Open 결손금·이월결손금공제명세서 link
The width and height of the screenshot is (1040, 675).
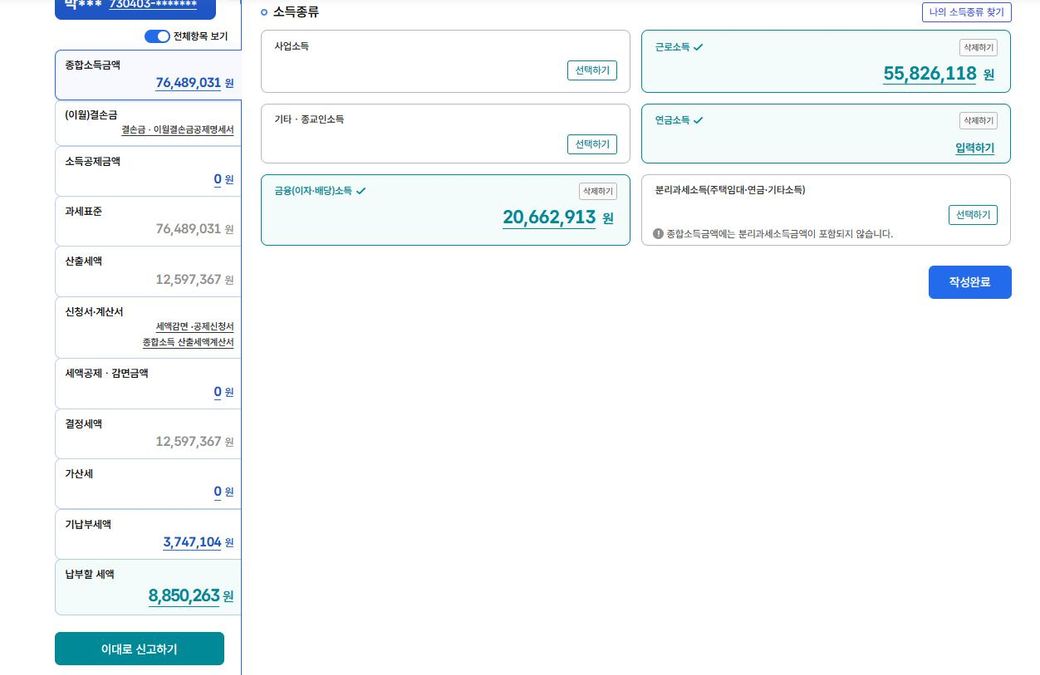click(x=177, y=130)
